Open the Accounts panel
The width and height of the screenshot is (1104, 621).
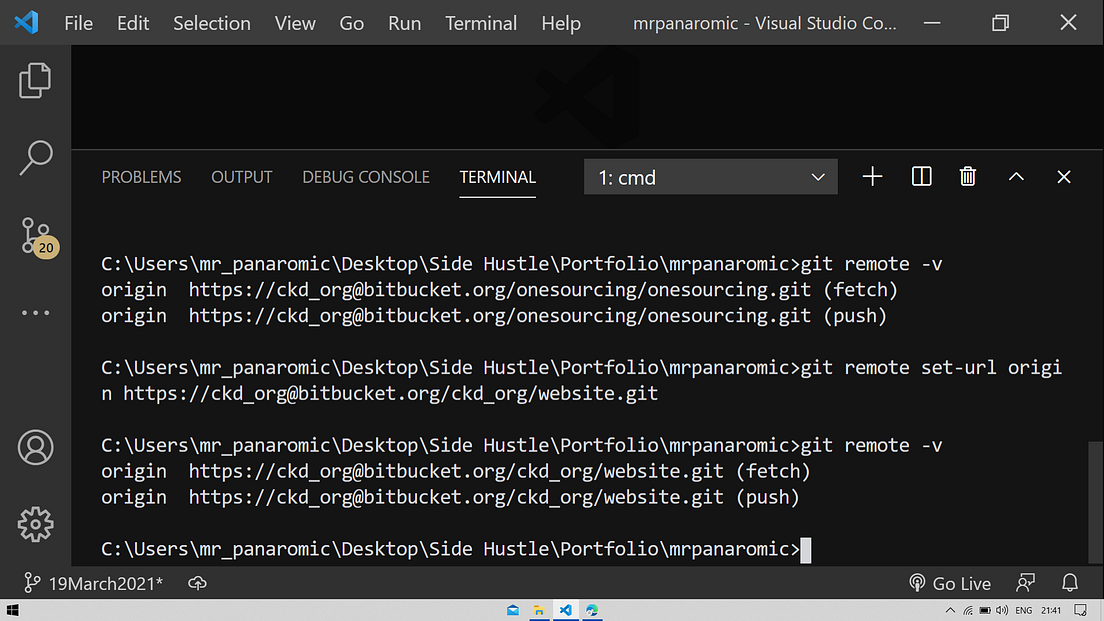click(35, 448)
